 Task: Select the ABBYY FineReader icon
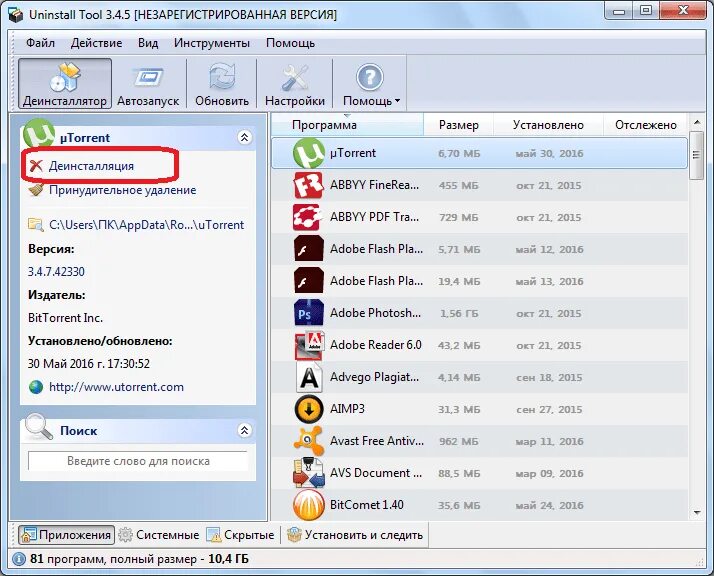tap(309, 185)
